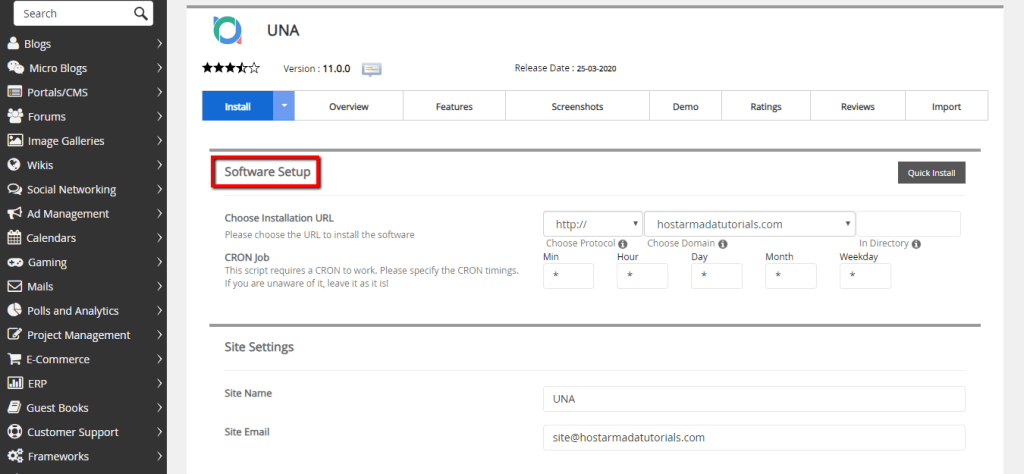Select the Install tab
The height and width of the screenshot is (474, 1024).
(x=238, y=106)
